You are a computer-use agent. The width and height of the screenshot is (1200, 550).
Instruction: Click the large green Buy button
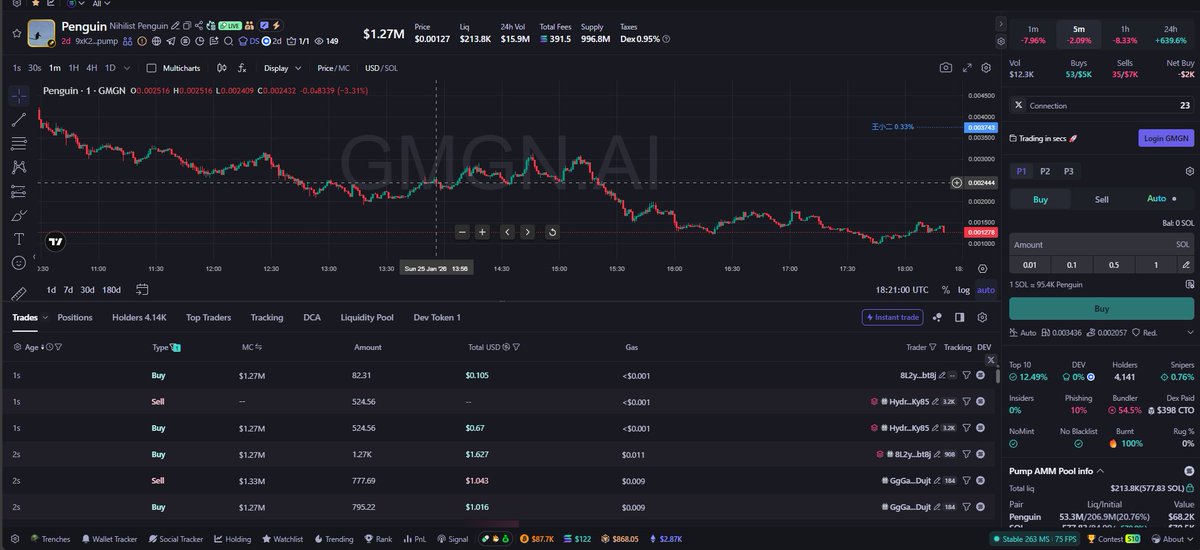1101,309
